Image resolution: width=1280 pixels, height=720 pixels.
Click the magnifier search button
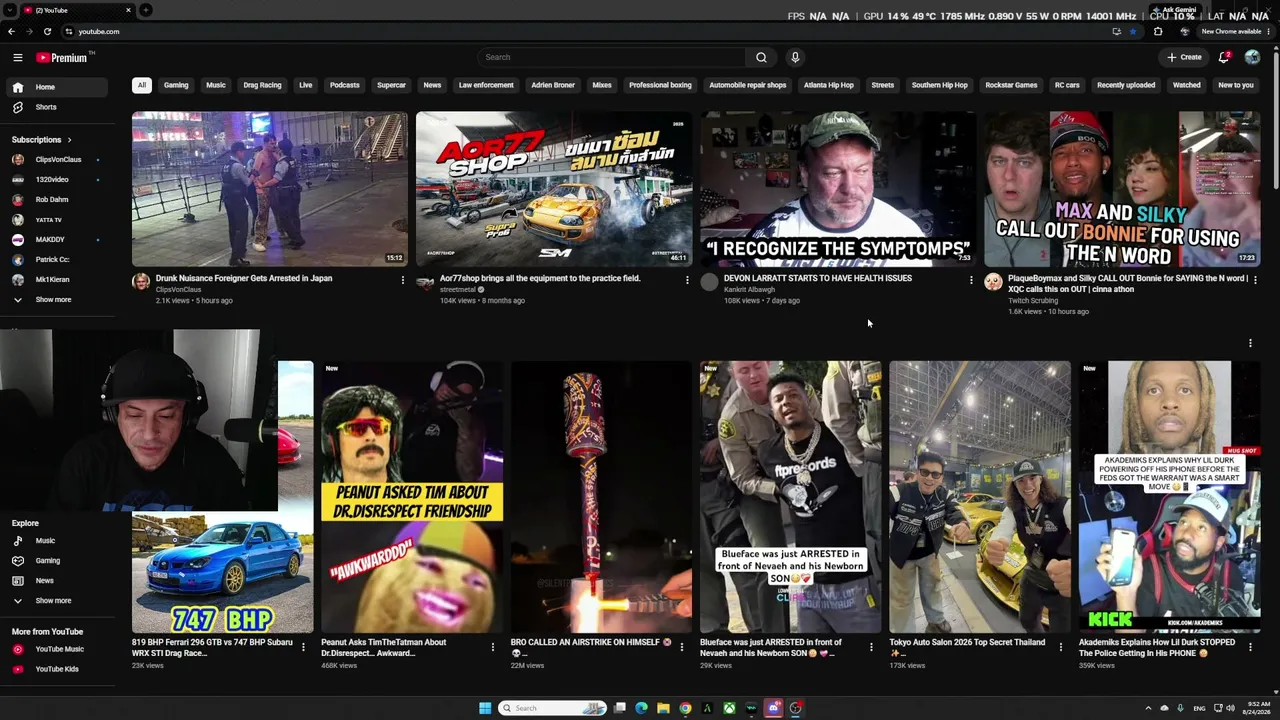click(x=761, y=58)
